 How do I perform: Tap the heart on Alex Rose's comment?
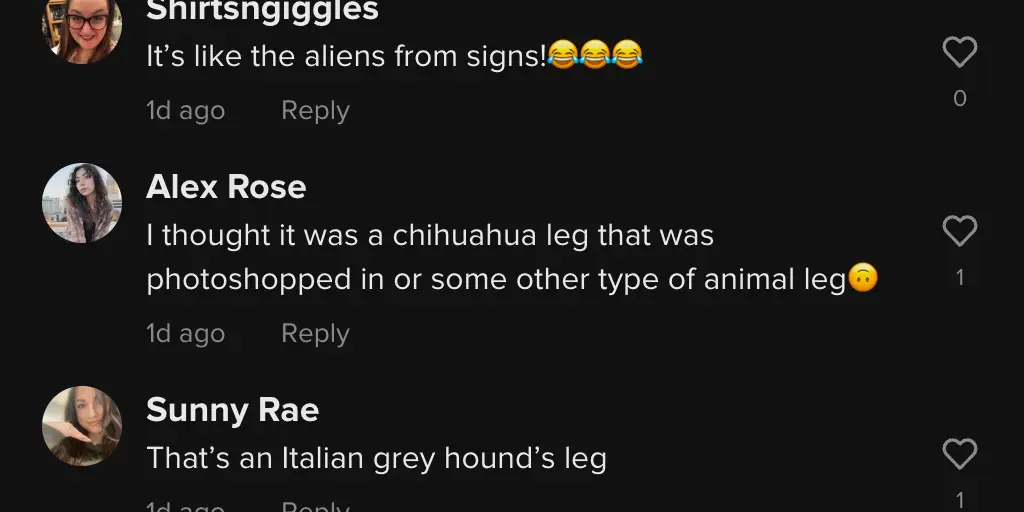pyautogui.click(x=959, y=231)
